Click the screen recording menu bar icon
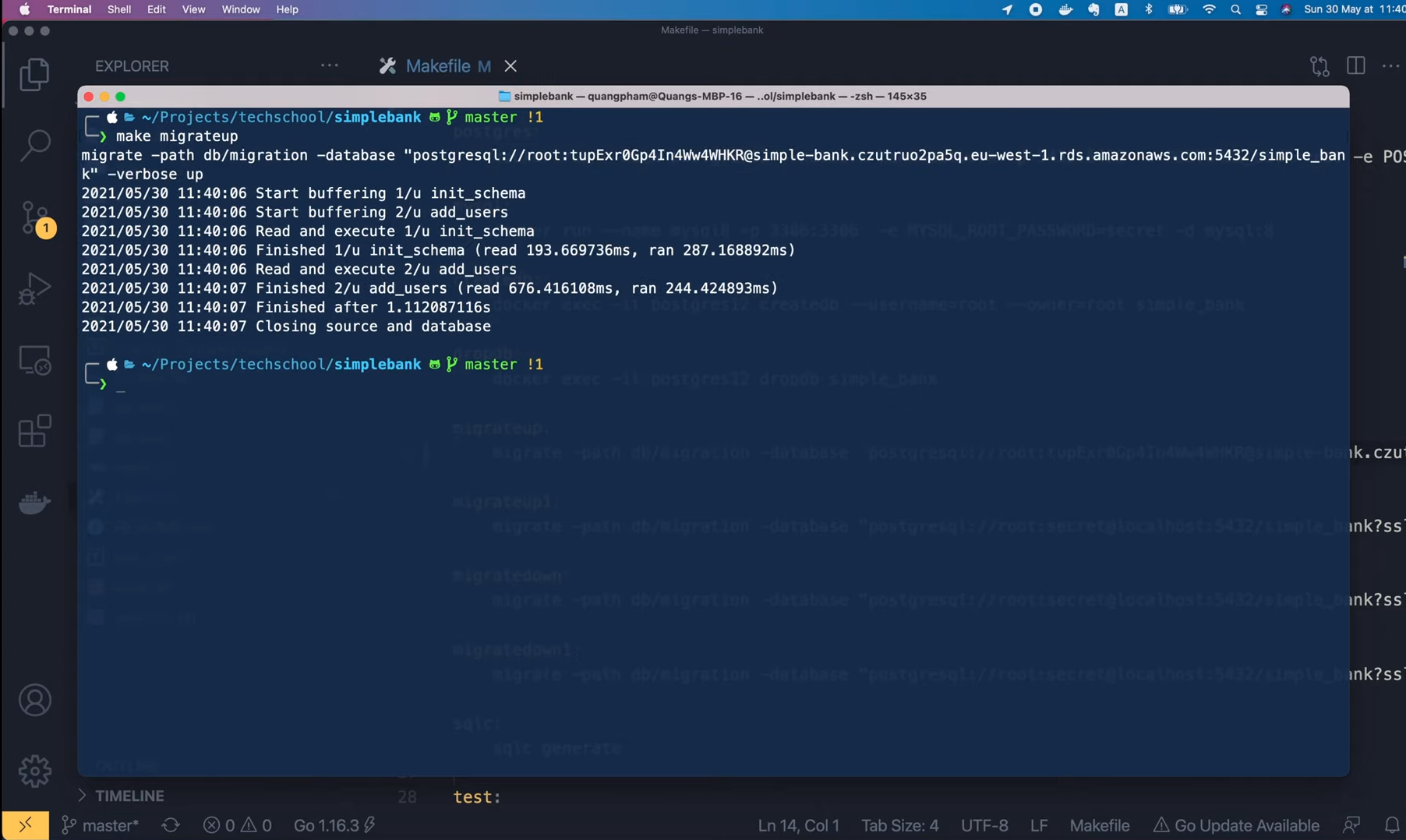 coord(1035,9)
